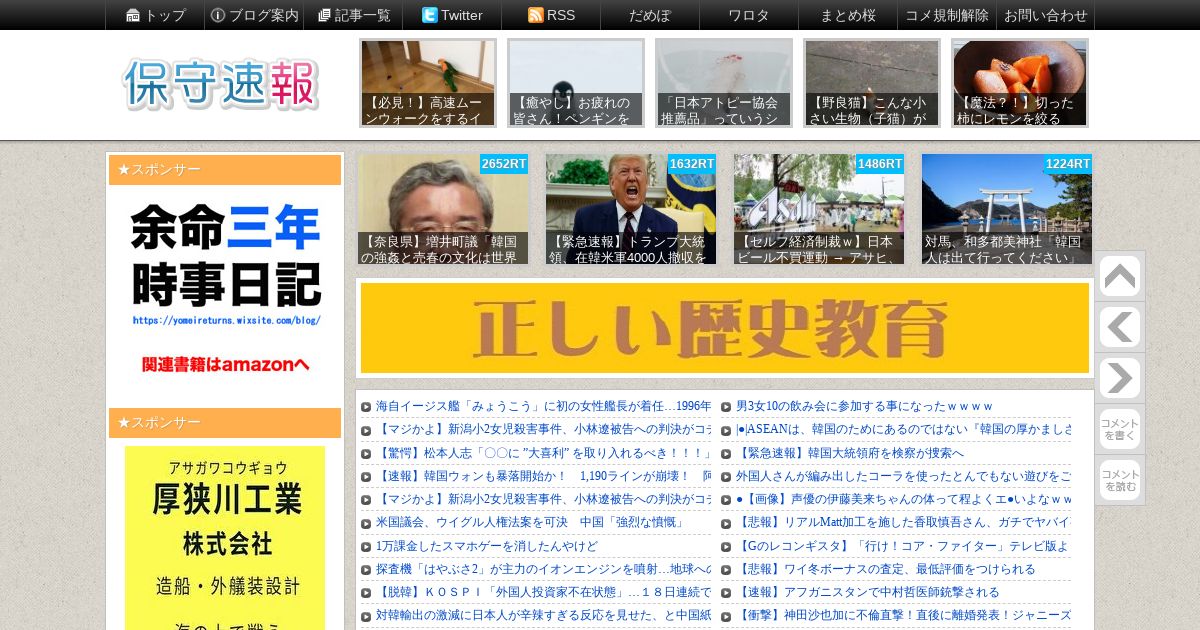This screenshot has width=1200, height=630.
Task: Click the orange RSS feed icon
Action: click(x=535, y=15)
